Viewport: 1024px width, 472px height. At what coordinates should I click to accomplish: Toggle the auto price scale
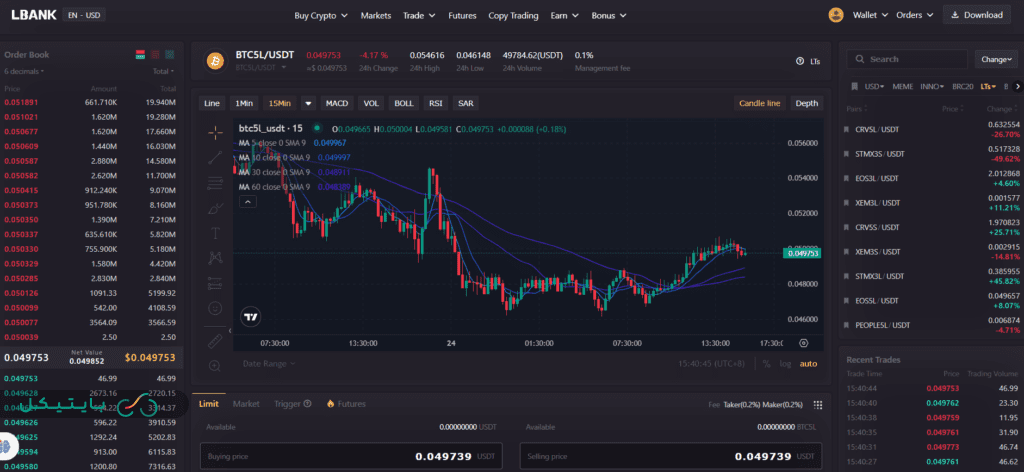point(808,364)
